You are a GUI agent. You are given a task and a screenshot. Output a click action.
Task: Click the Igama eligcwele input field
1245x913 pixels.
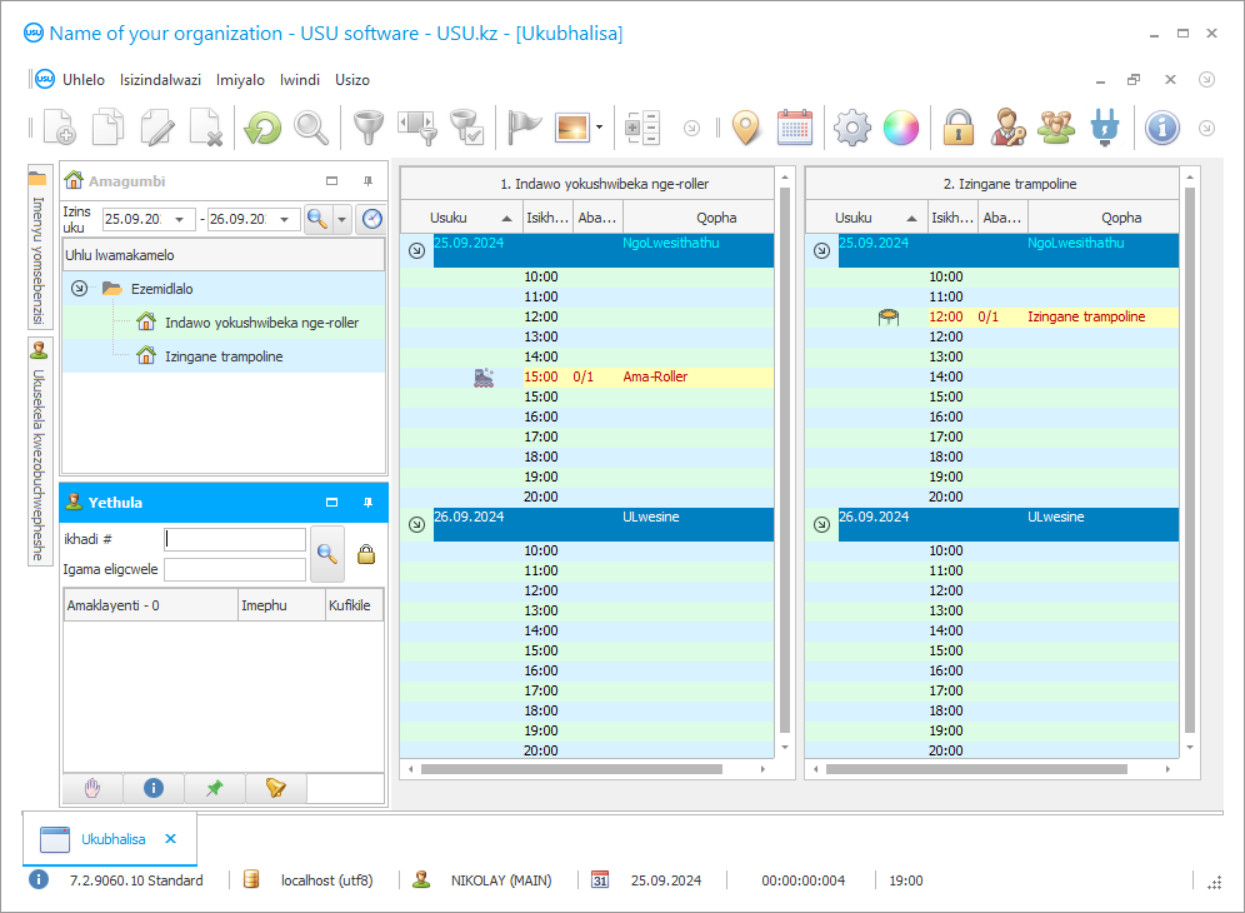click(235, 570)
